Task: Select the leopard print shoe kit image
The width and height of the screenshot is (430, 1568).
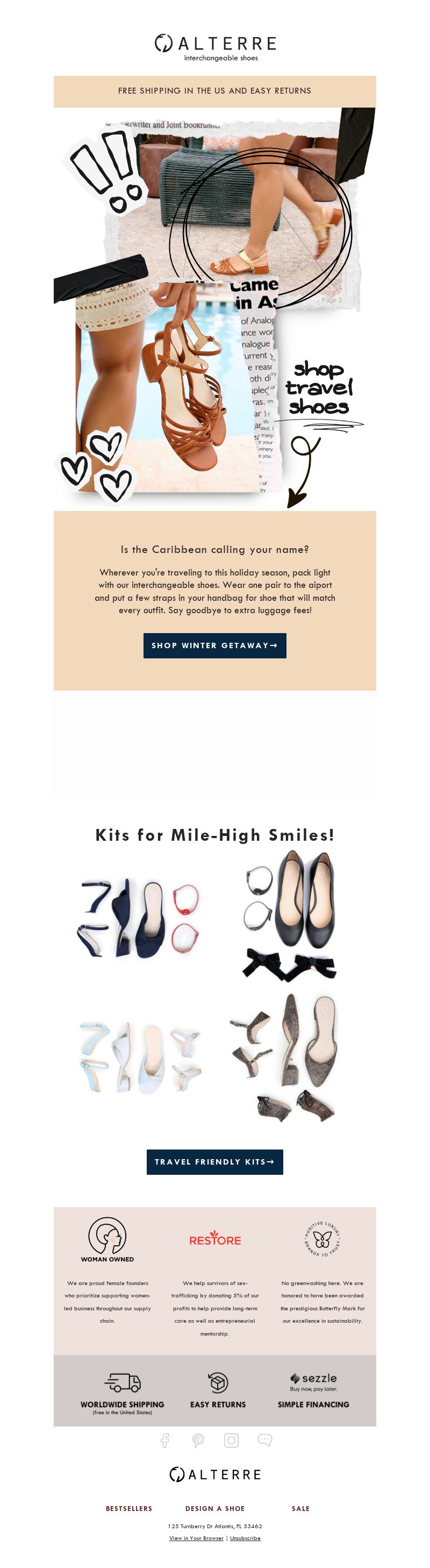Action: coord(283,1058)
